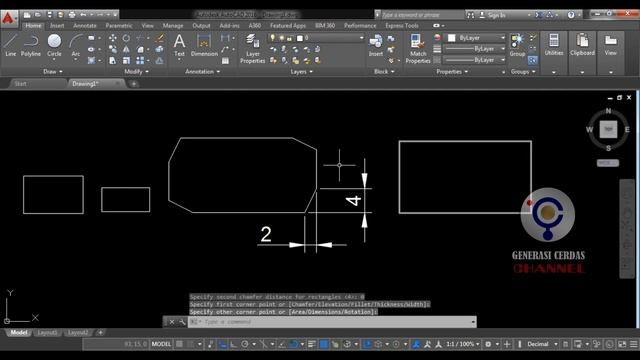Toggle lineweight display in status bar
The width and height of the screenshot is (640, 360).
[x=312, y=344]
